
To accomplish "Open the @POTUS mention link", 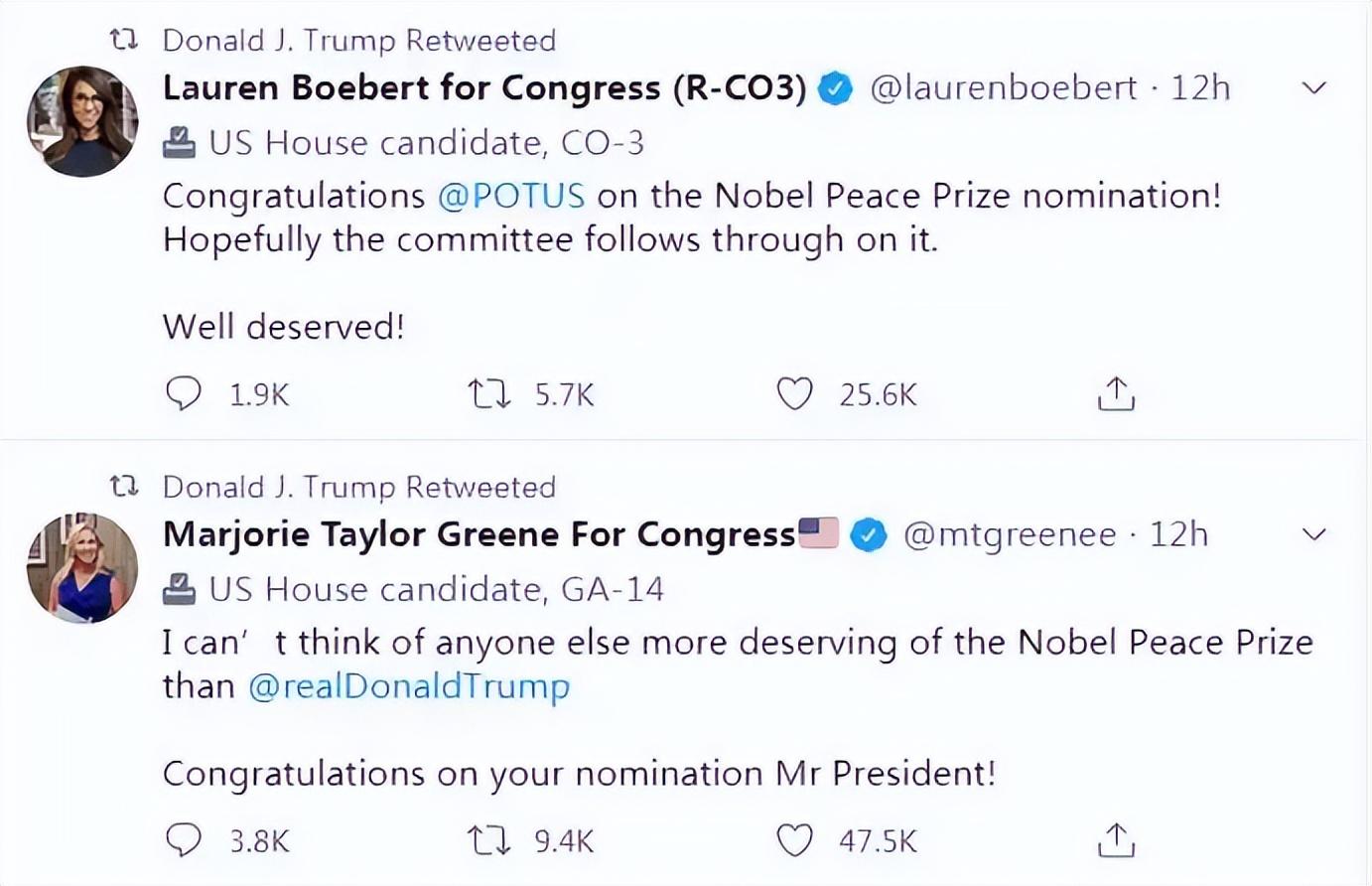I will tap(511, 196).
